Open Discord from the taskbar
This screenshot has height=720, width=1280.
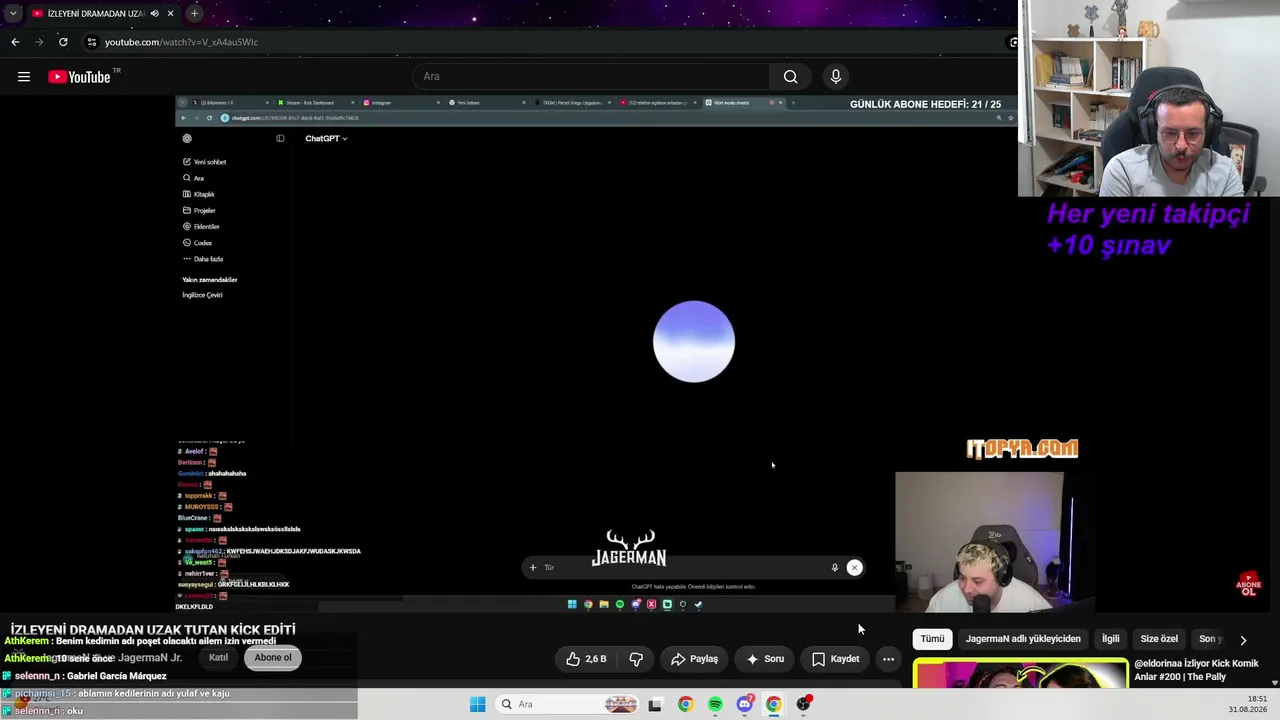click(744, 704)
